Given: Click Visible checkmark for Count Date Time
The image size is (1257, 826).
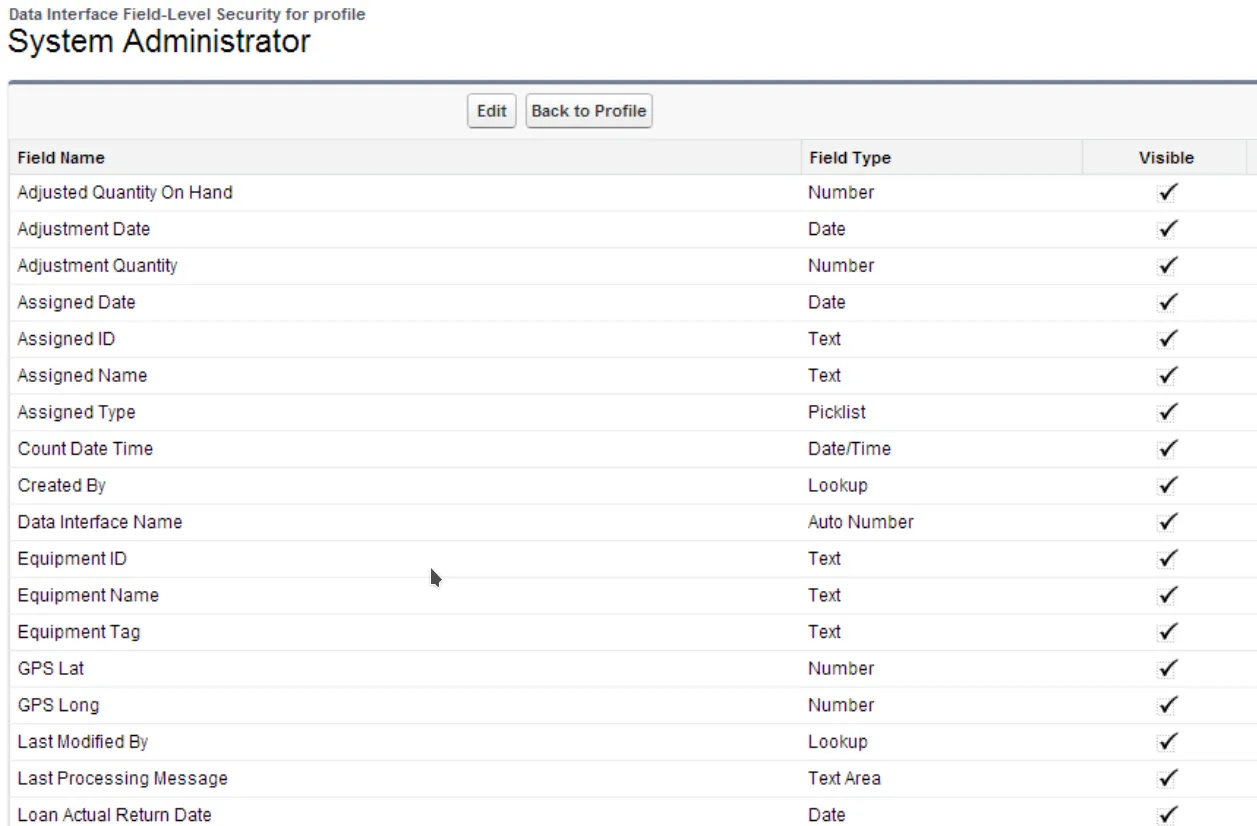Looking at the screenshot, I should 1167,449.
